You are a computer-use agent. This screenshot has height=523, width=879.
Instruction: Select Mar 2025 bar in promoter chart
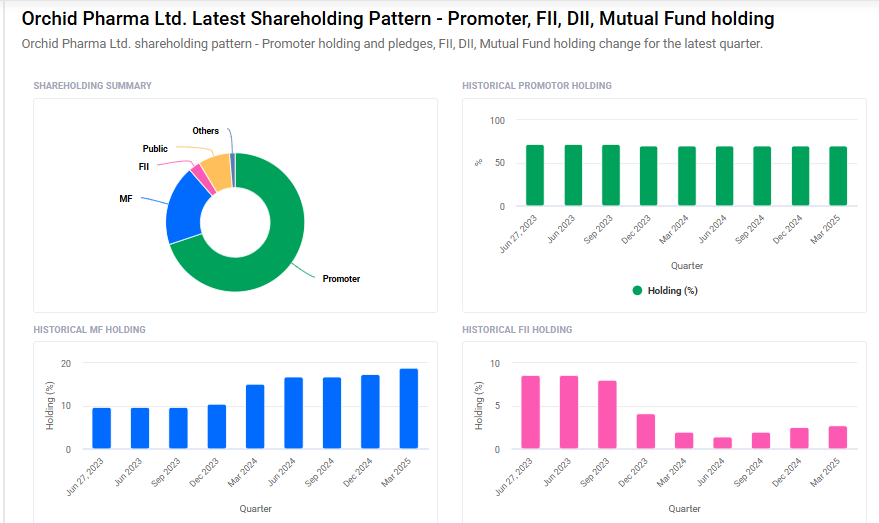838,175
